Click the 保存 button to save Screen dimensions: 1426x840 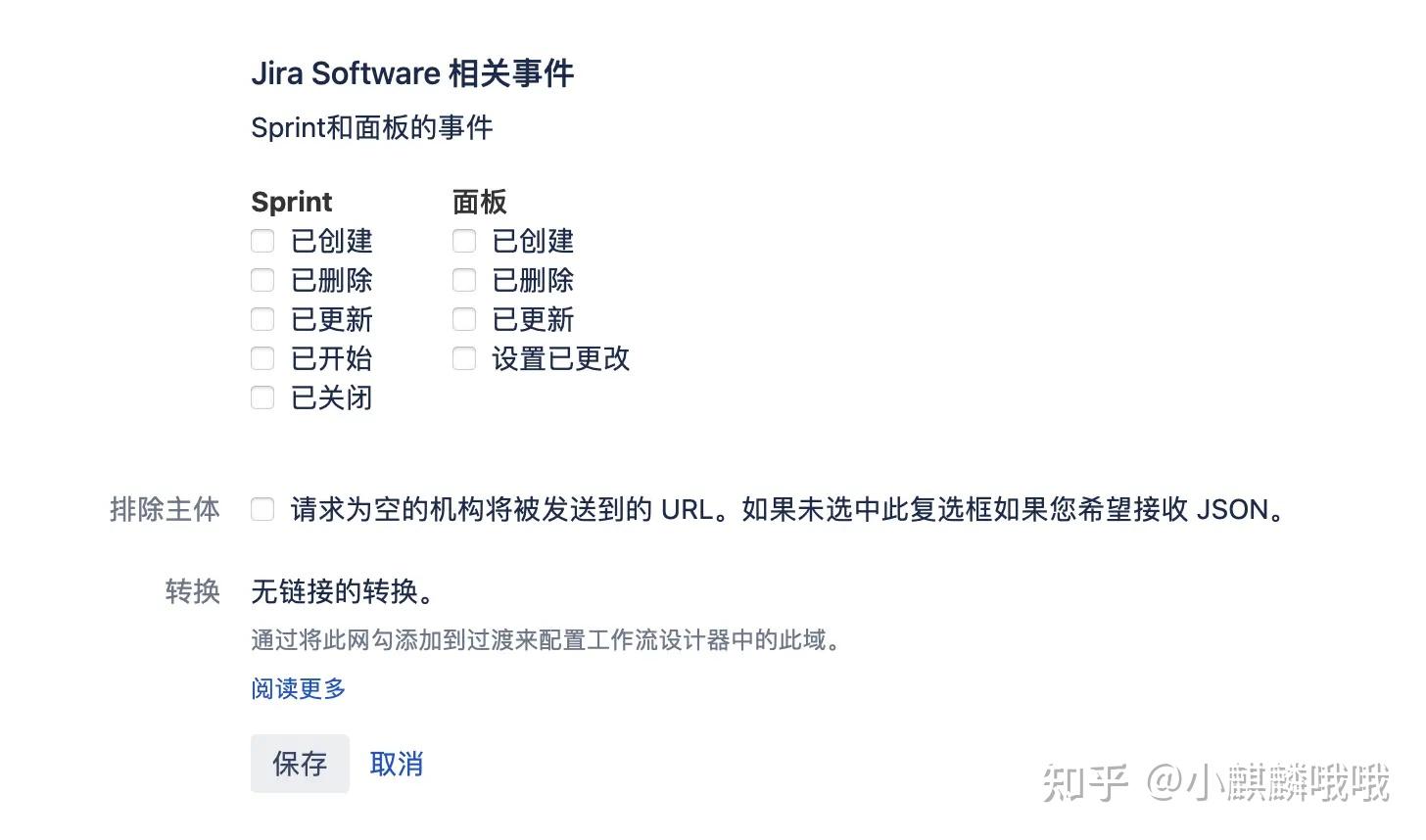coord(300,764)
